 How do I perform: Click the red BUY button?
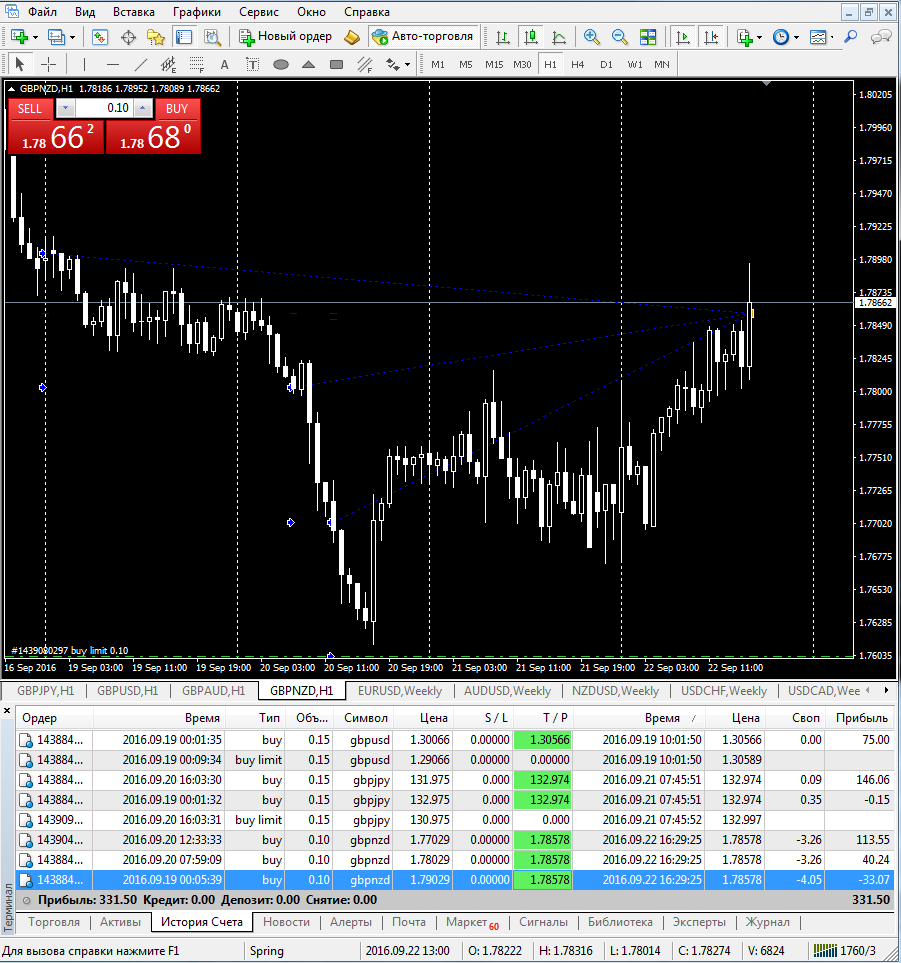point(177,109)
